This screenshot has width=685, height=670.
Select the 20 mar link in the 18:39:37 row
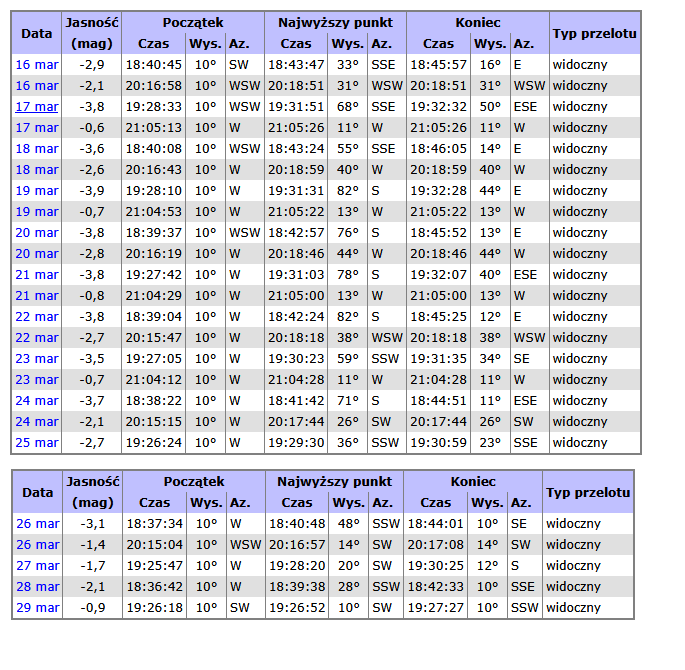(x=37, y=232)
